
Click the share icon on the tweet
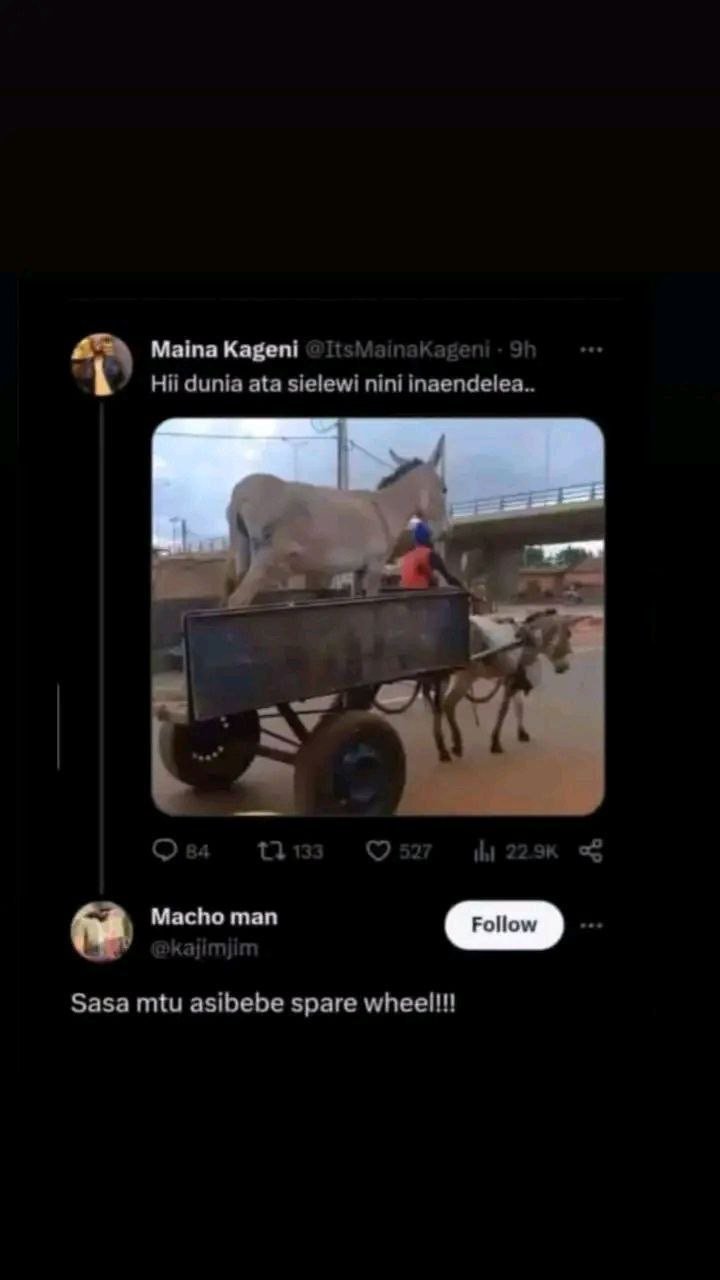click(x=592, y=851)
